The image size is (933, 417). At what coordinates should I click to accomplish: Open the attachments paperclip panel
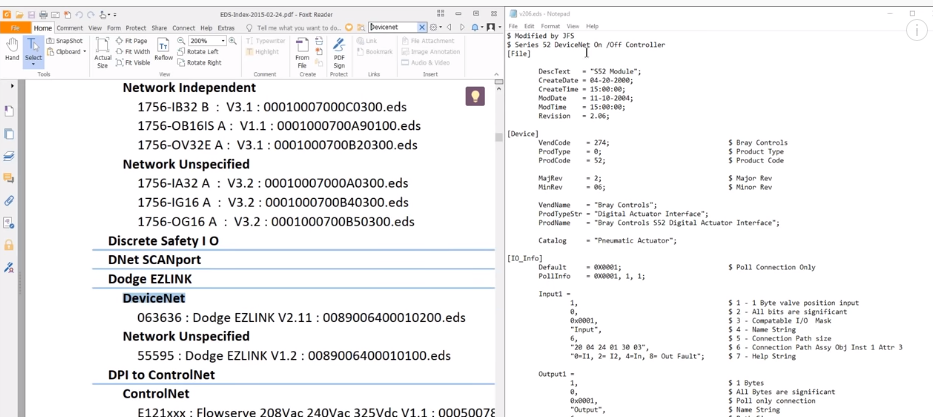[x=9, y=200]
